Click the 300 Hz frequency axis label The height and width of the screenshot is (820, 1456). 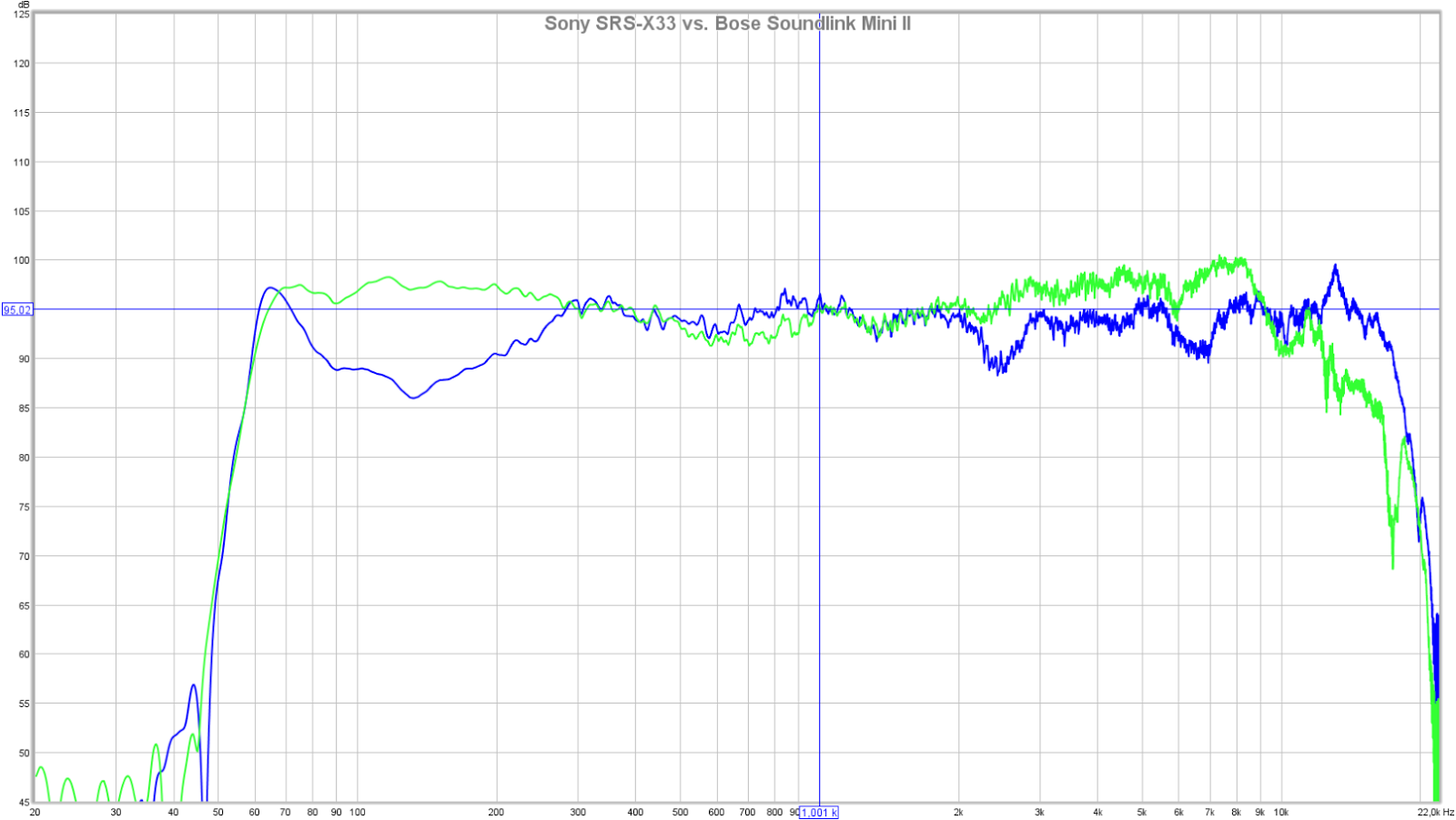point(578,812)
